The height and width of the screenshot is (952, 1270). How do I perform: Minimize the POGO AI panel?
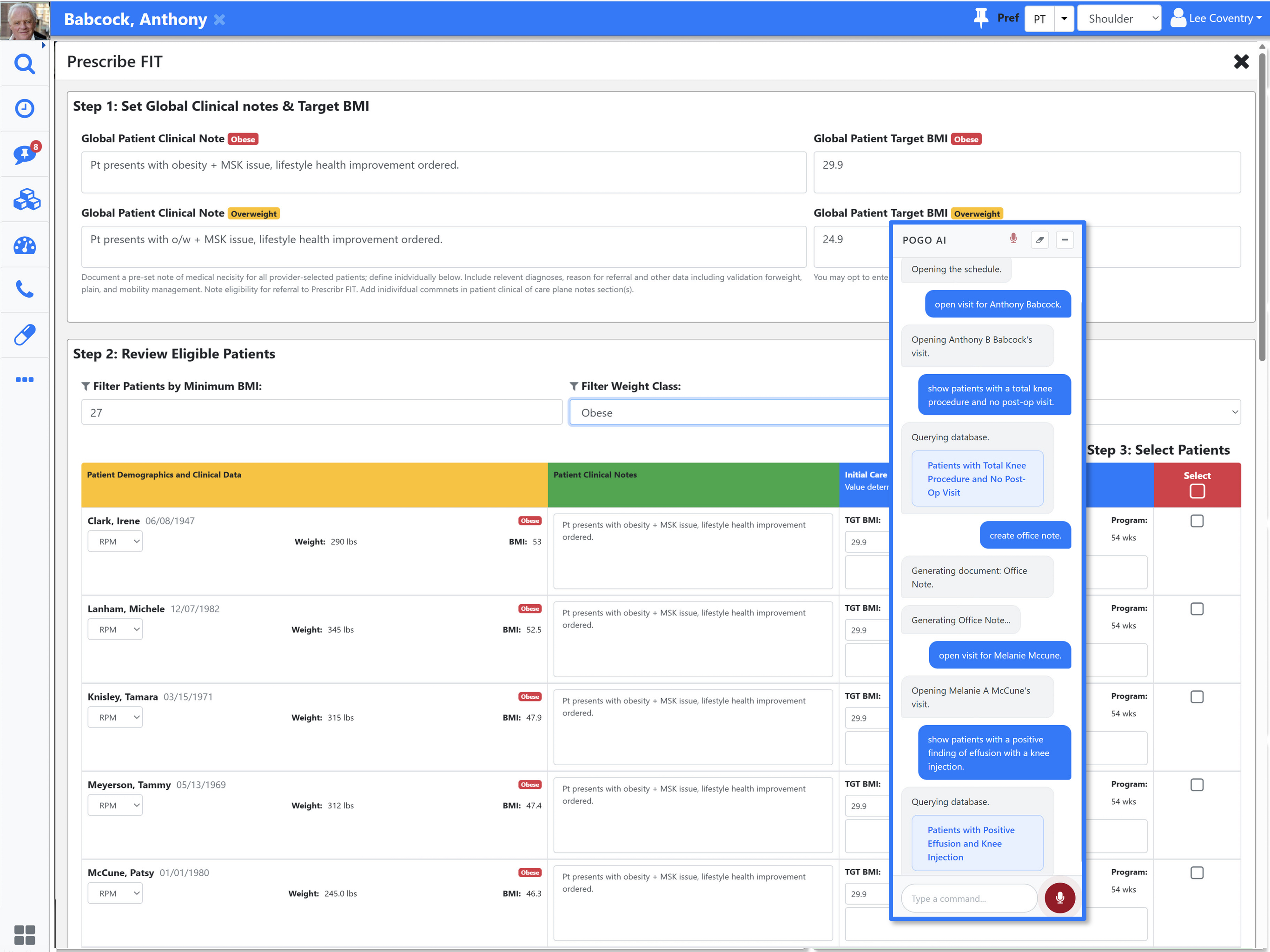tap(1065, 240)
